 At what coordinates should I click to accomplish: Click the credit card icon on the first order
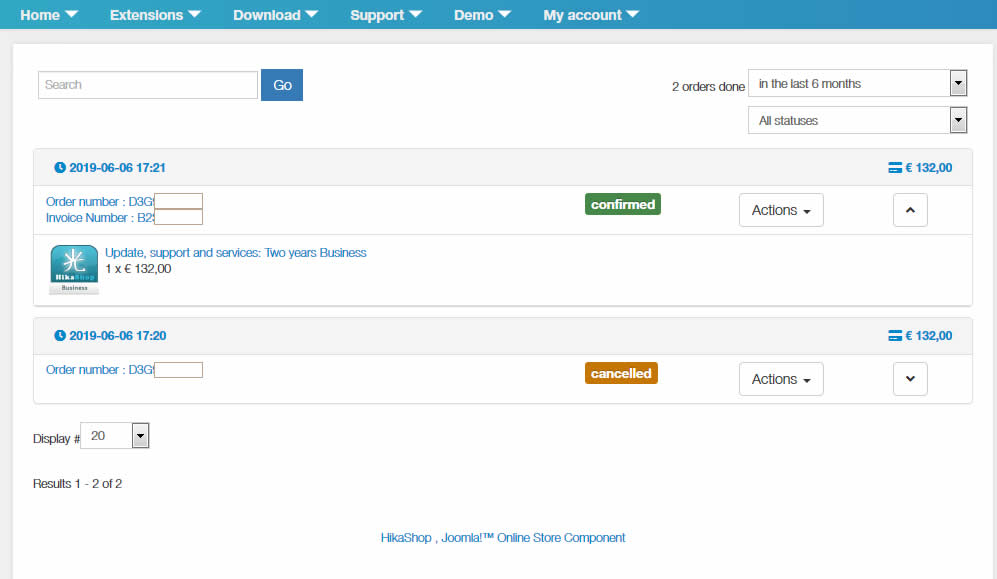click(x=895, y=167)
